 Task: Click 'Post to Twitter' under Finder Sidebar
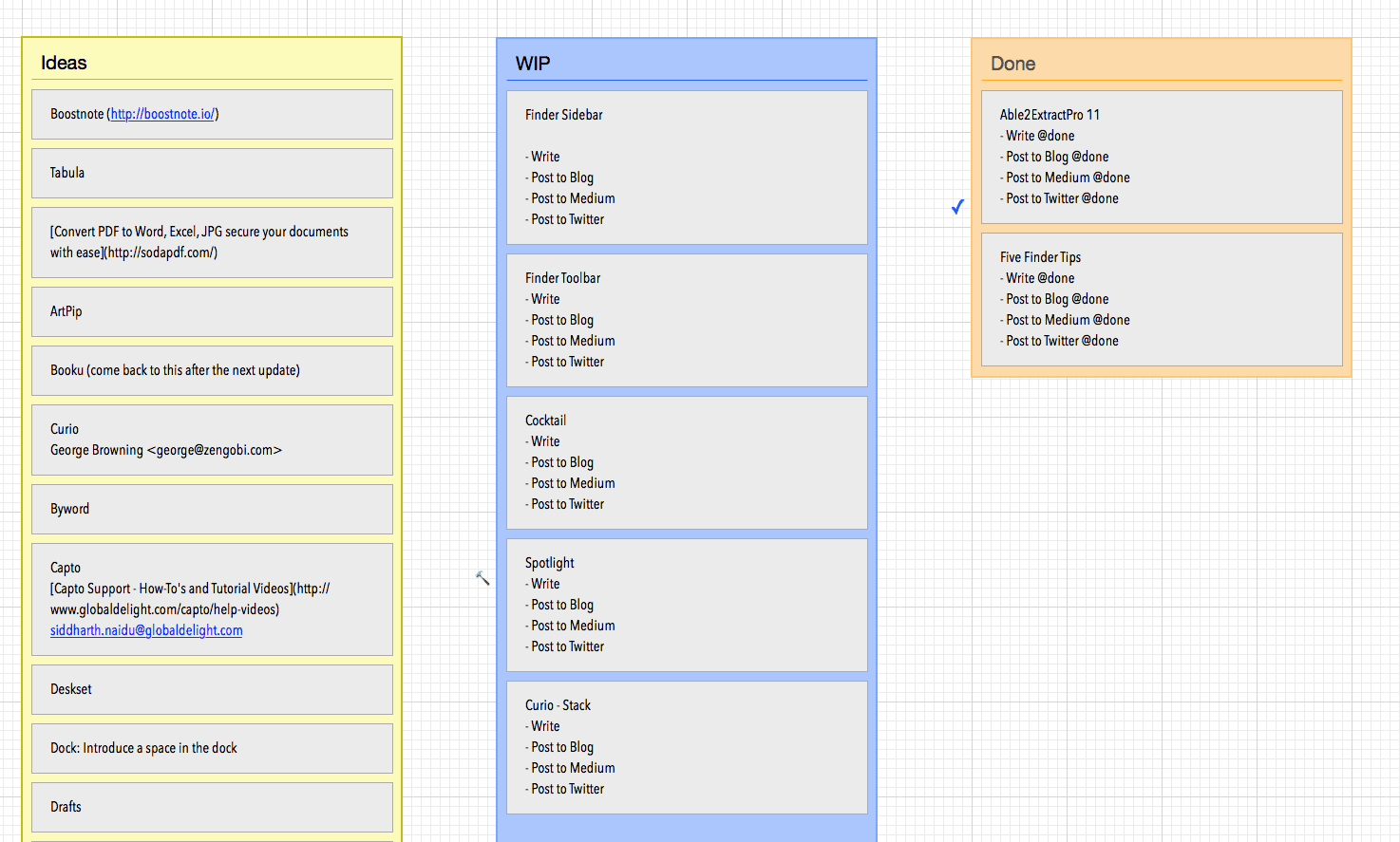point(565,219)
